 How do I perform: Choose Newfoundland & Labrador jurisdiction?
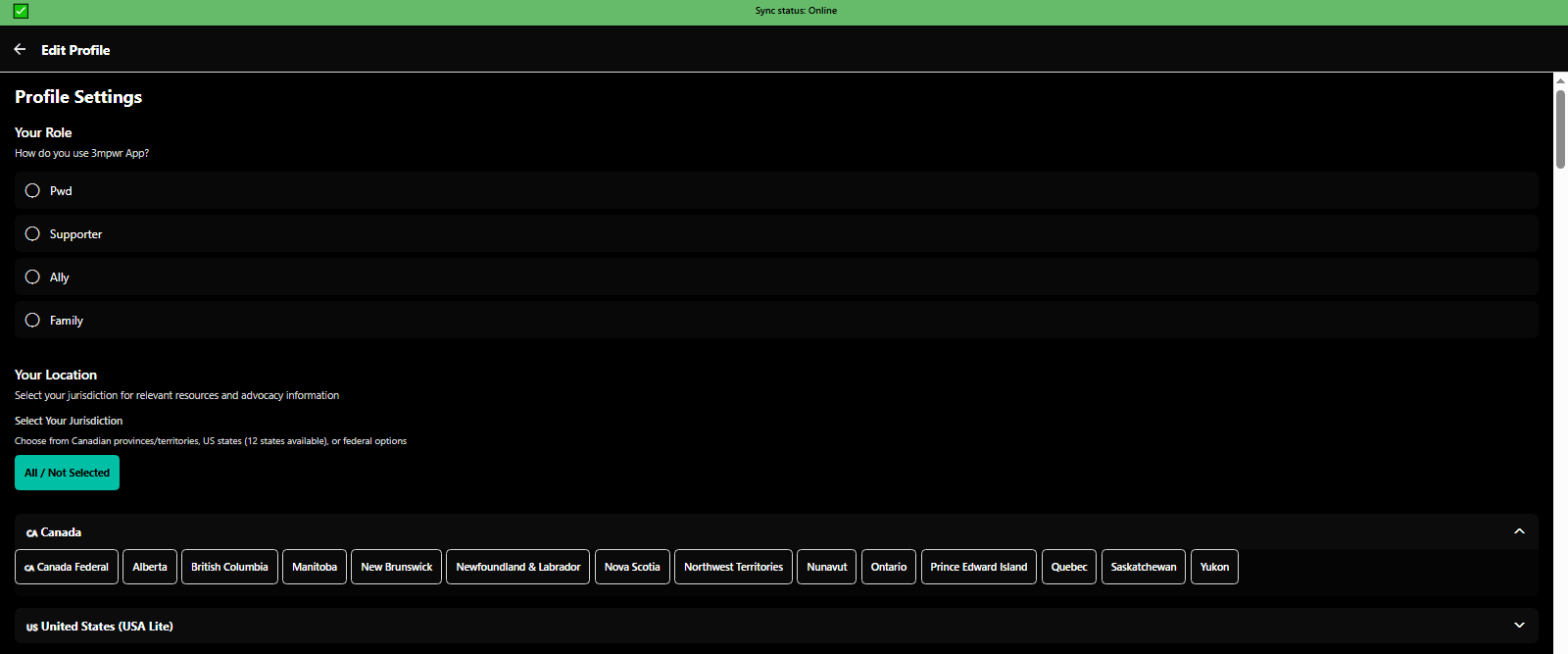517,567
